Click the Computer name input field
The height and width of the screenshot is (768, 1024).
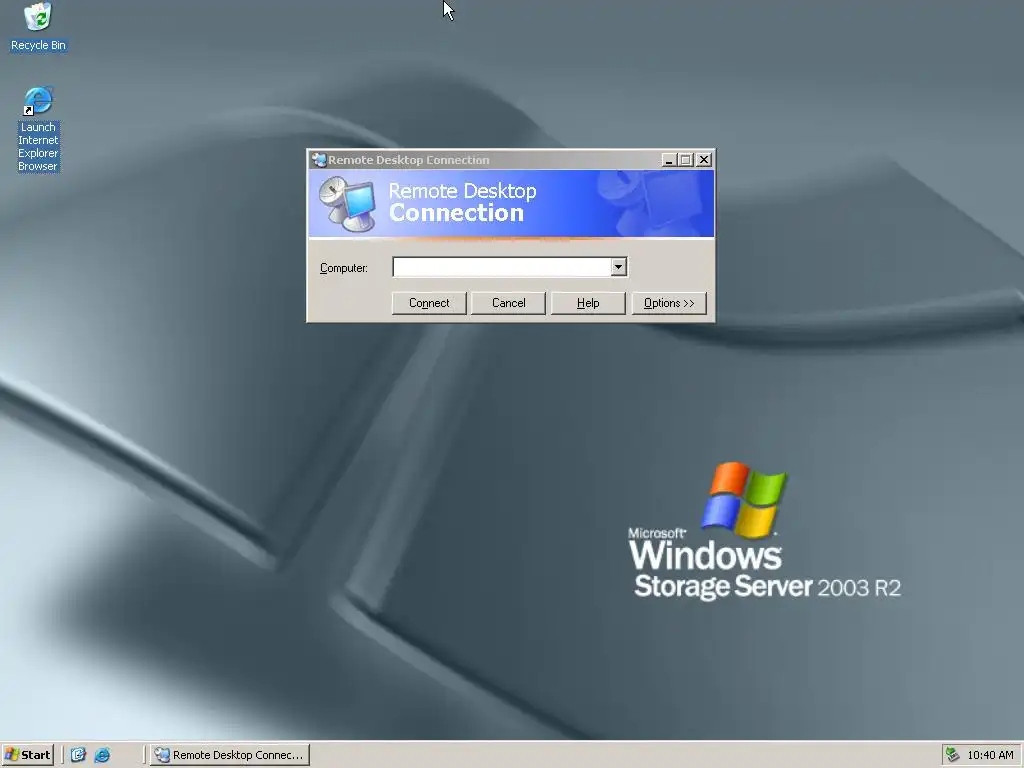502,266
